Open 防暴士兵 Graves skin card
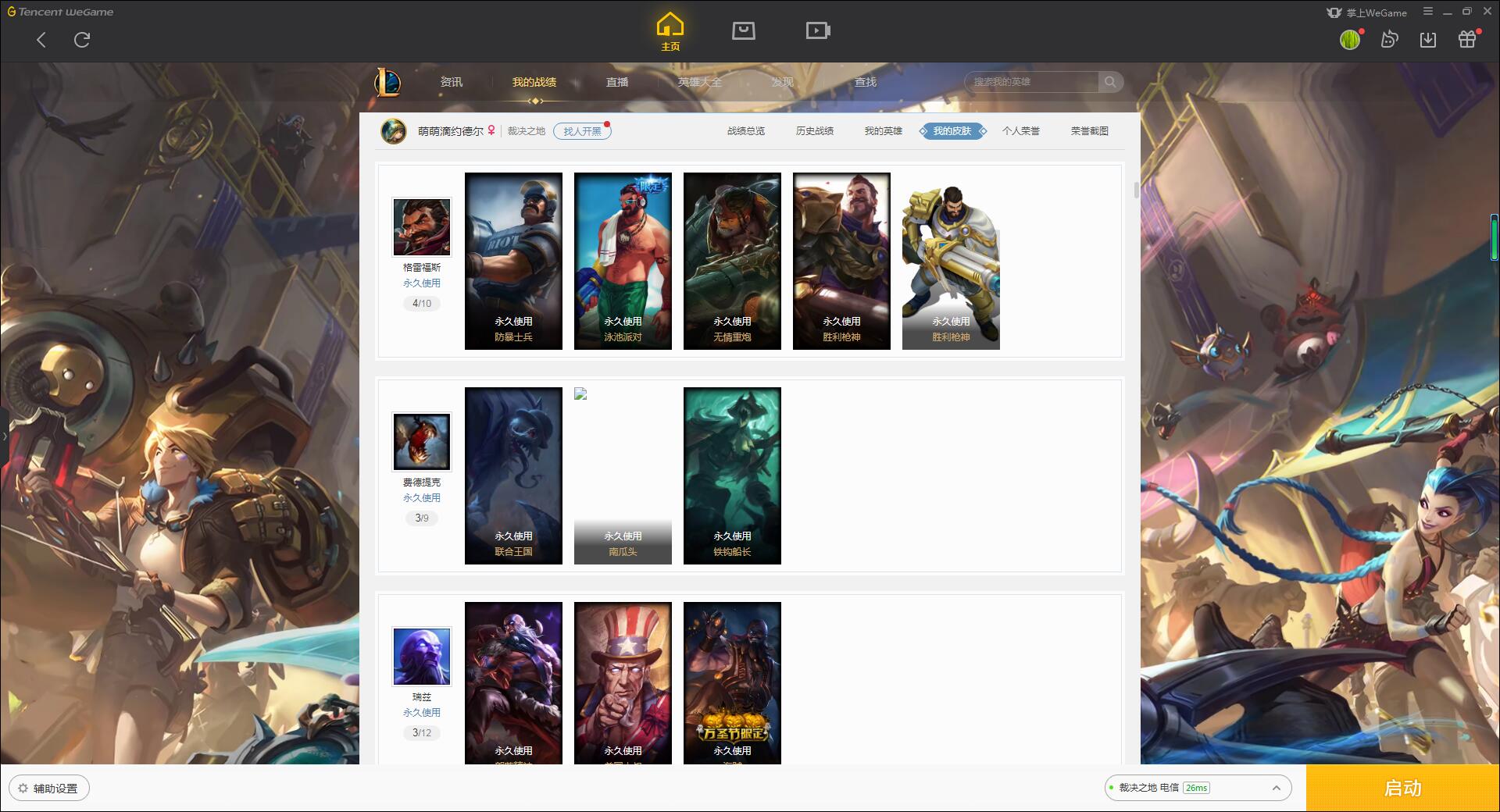Image resolution: width=1500 pixels, height=812 pixels. point(513,261)
